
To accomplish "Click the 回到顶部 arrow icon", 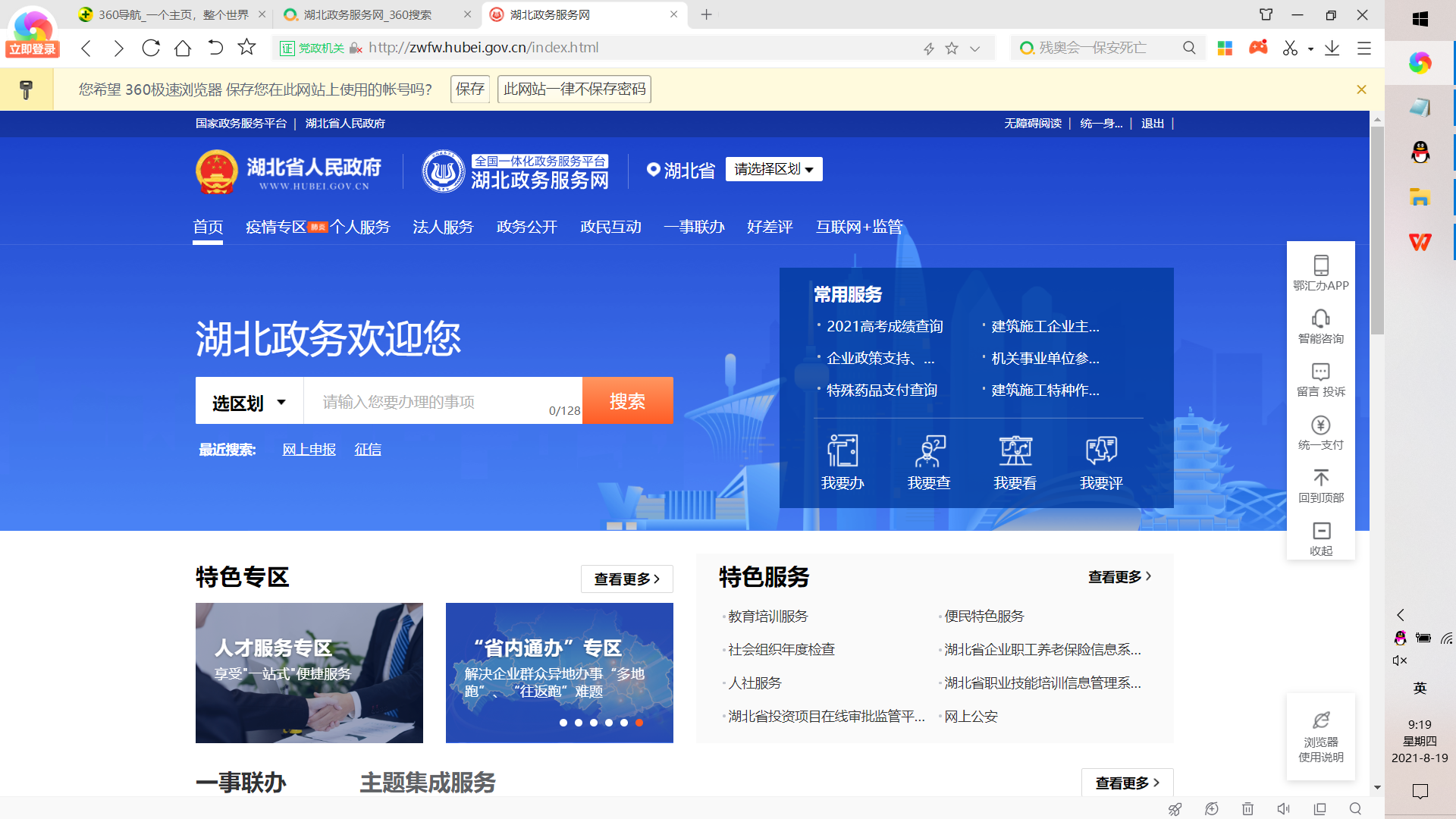I will point(1321,479).
